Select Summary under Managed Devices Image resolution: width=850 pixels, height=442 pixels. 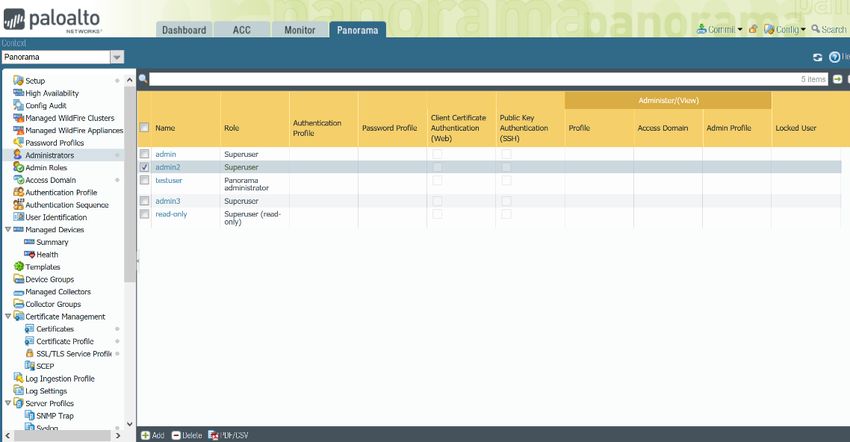pos(52,242)
